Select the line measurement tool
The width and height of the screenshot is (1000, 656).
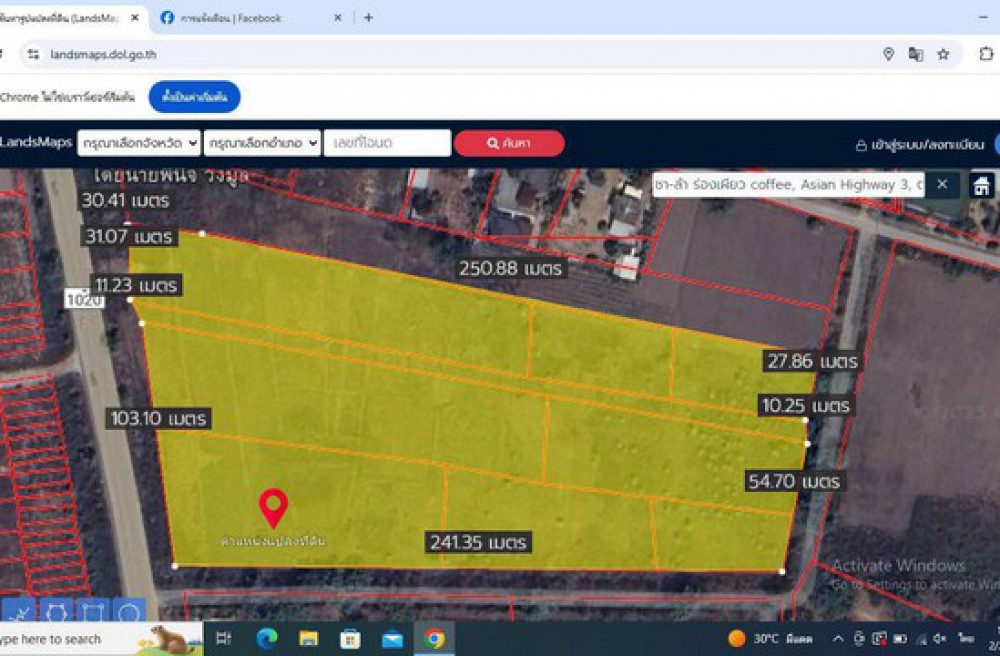[18, 613]
